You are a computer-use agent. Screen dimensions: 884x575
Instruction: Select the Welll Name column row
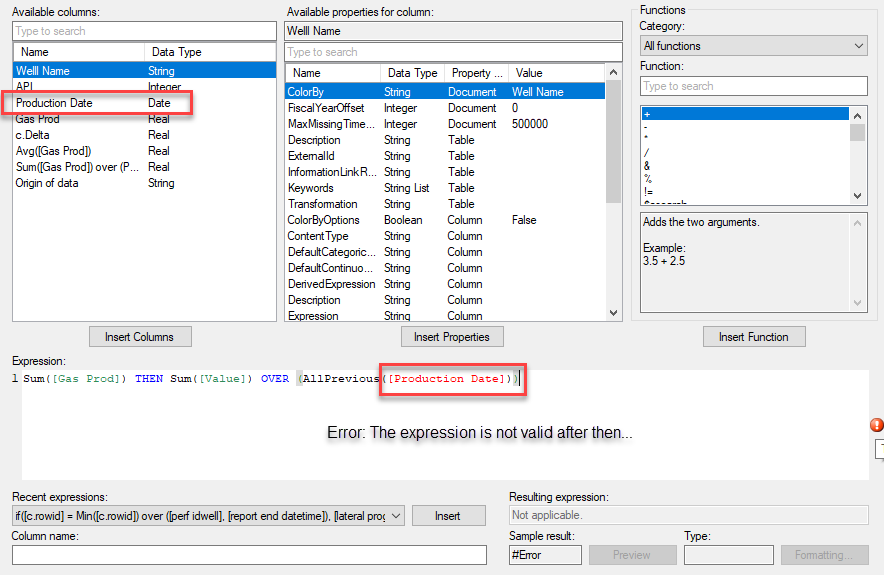144,70
